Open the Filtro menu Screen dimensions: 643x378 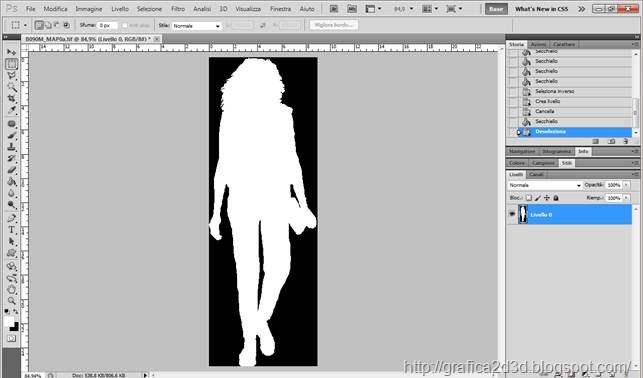pyautogui.click(x=178, y=9)
